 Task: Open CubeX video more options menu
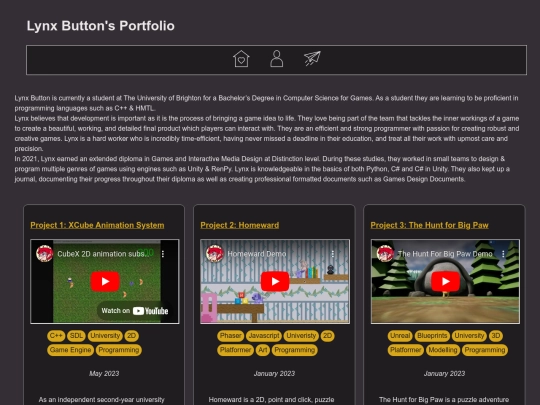tap(163, 254)
